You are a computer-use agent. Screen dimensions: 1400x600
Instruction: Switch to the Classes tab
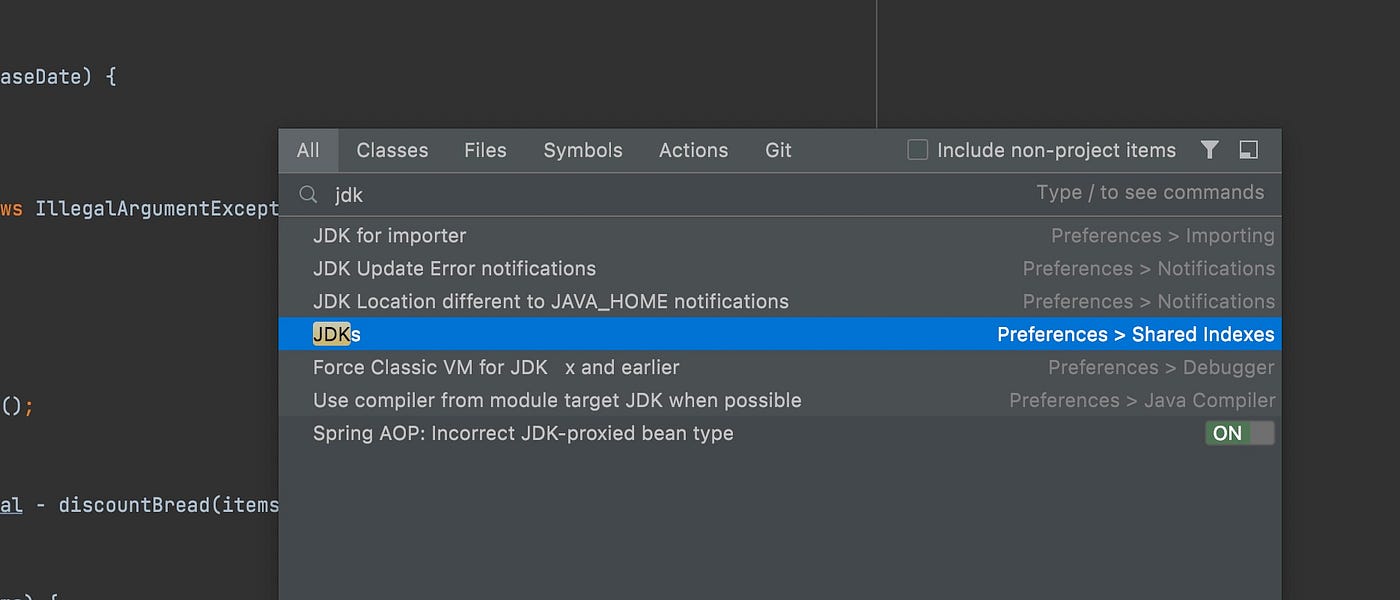pyautogui.click(x=391, y=149)
